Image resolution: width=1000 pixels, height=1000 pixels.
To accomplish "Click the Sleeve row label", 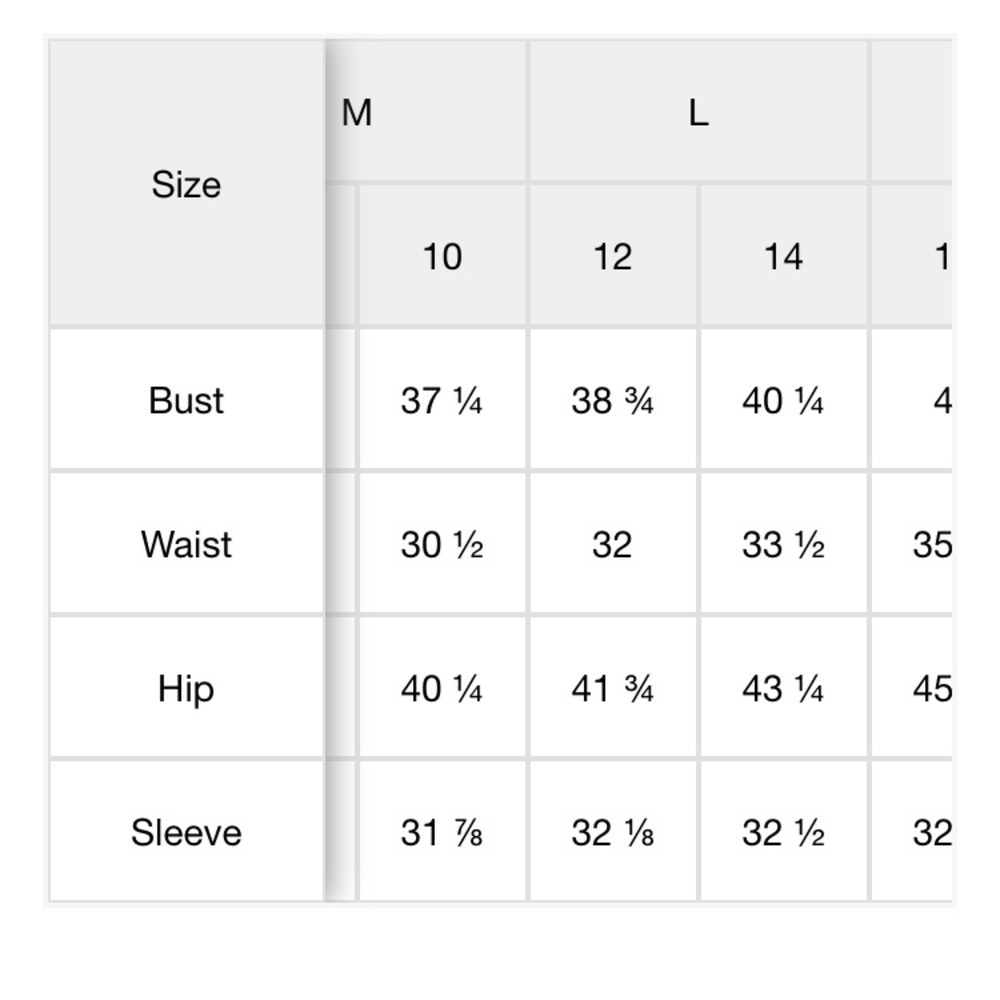I will 187,833.
